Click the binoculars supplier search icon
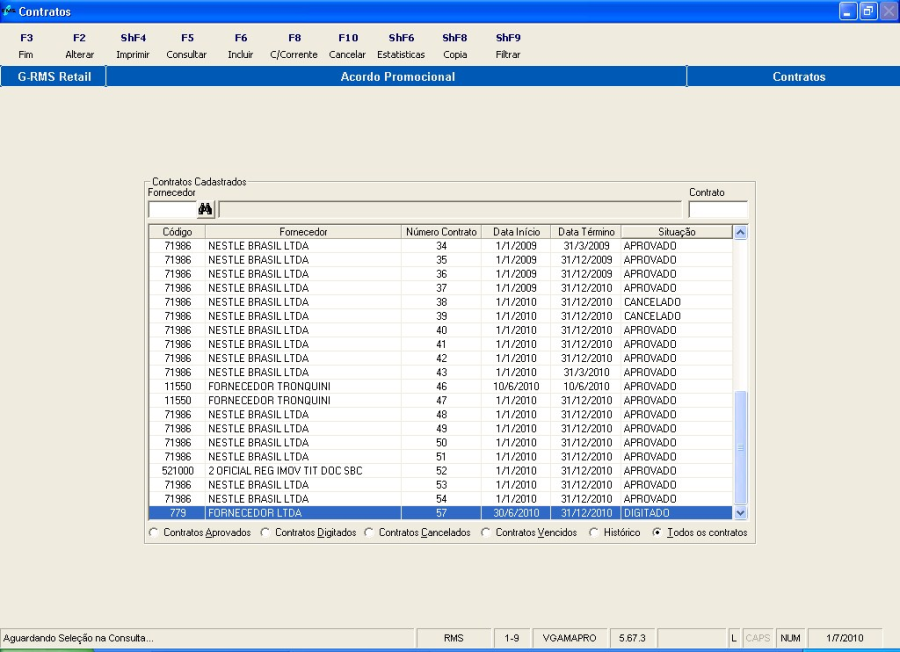 pyautogui.click(x=206, y=209)
